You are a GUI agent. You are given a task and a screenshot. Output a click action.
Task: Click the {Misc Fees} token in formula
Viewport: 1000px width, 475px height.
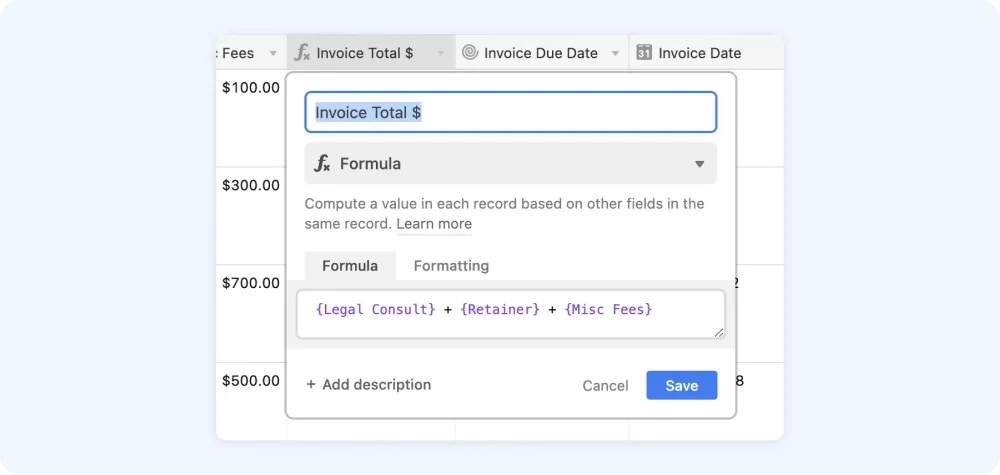(608, 309)
